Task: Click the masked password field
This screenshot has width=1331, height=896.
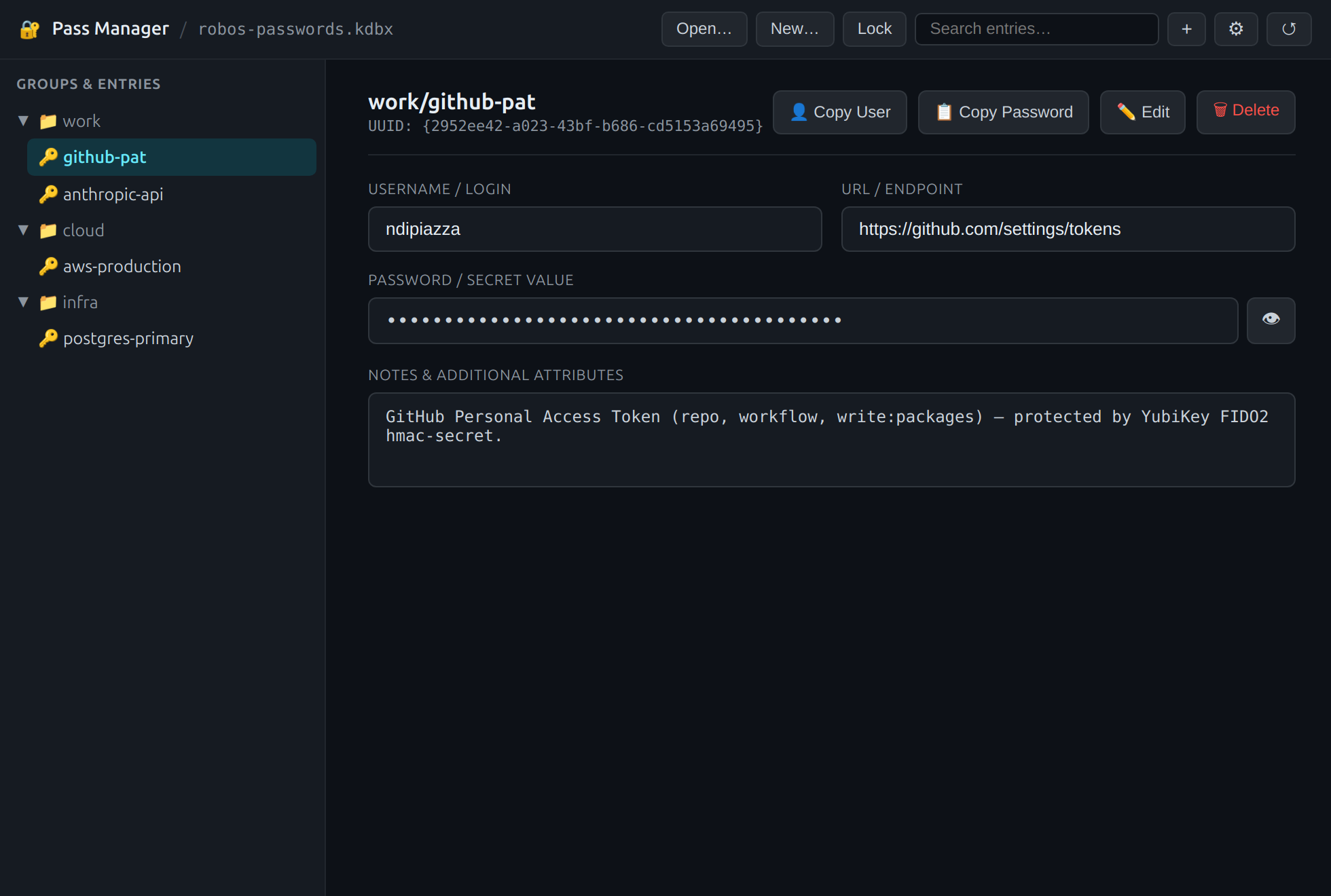Action: [803, 320]
